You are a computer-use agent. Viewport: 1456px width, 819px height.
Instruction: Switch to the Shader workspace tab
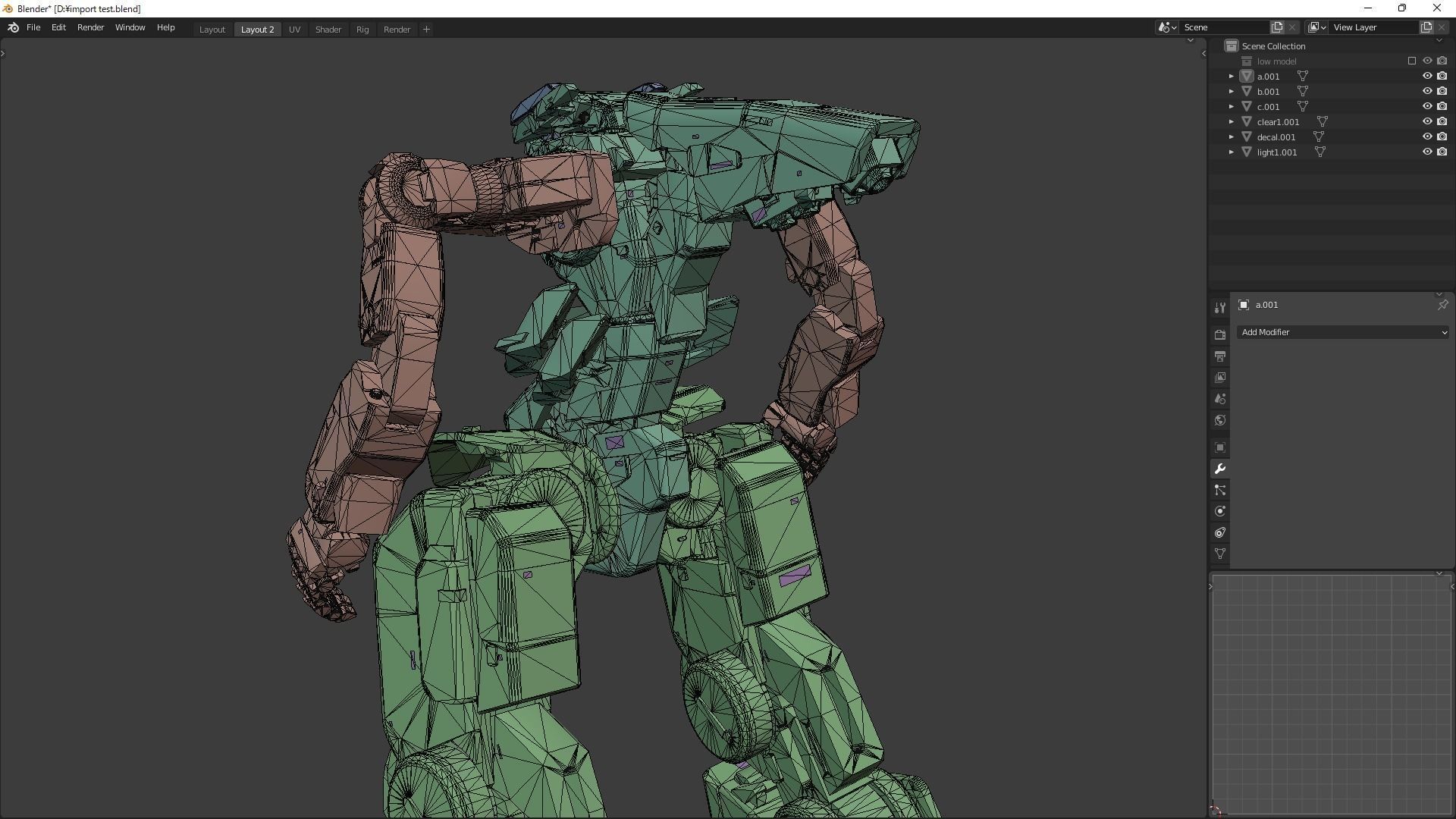tap(328, 30)
